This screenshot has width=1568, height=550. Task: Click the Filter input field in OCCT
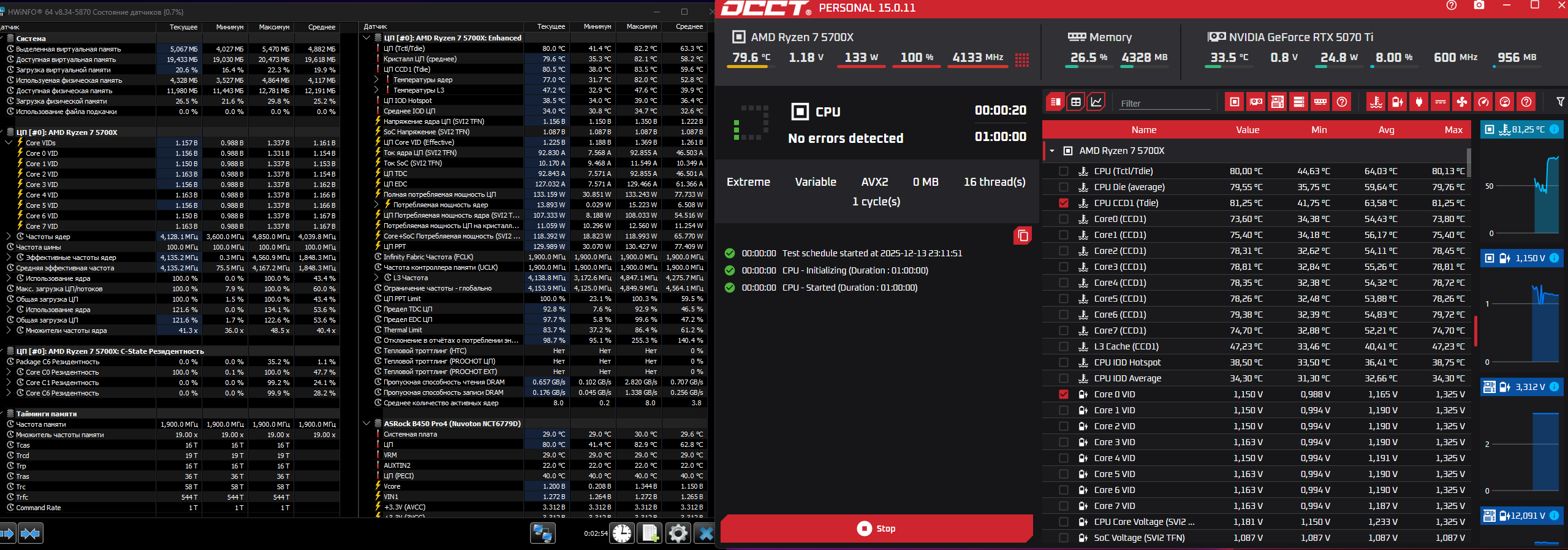(x=1165, y=103)
